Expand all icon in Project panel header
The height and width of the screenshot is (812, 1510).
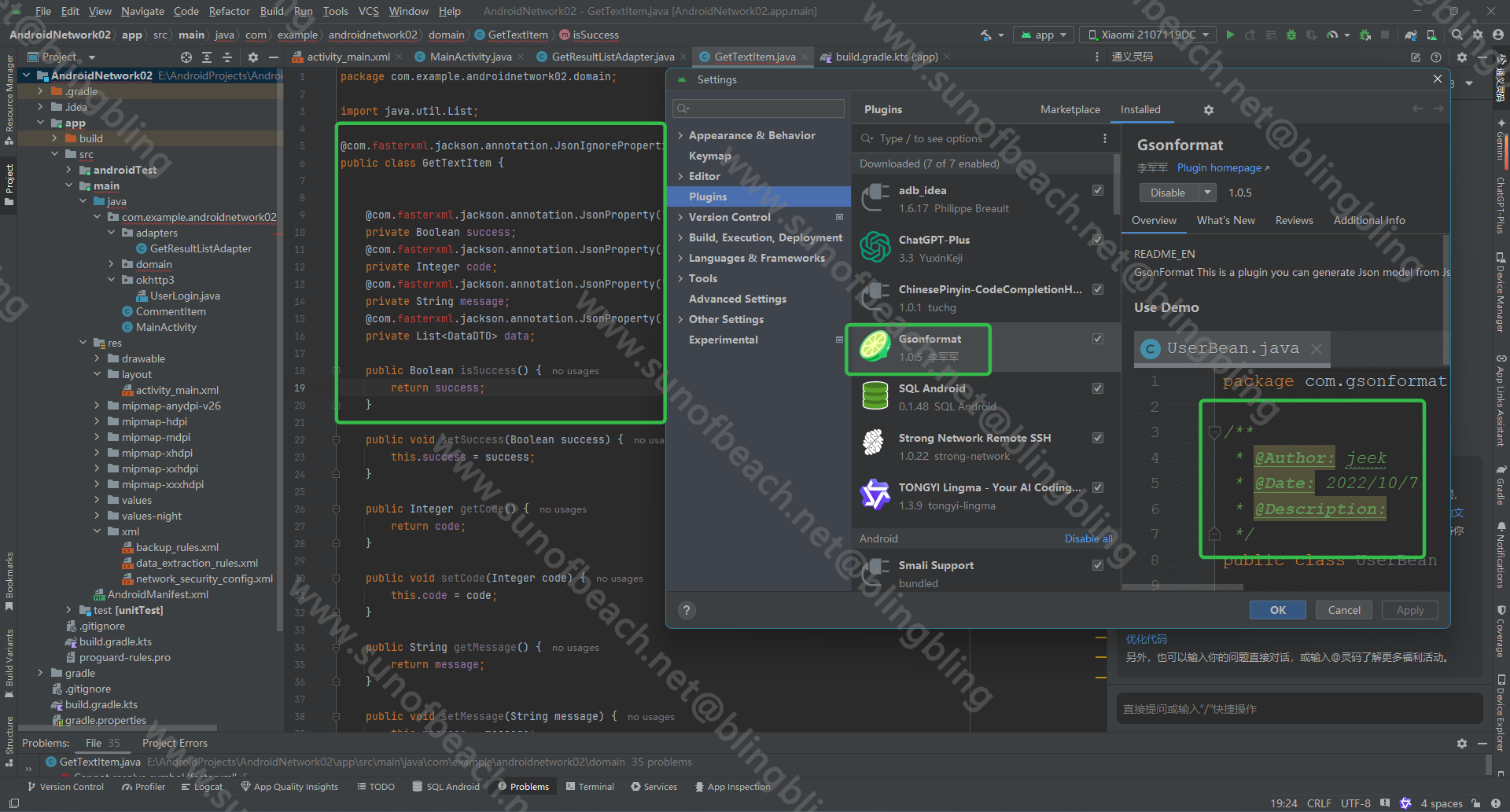coord(207,57)
